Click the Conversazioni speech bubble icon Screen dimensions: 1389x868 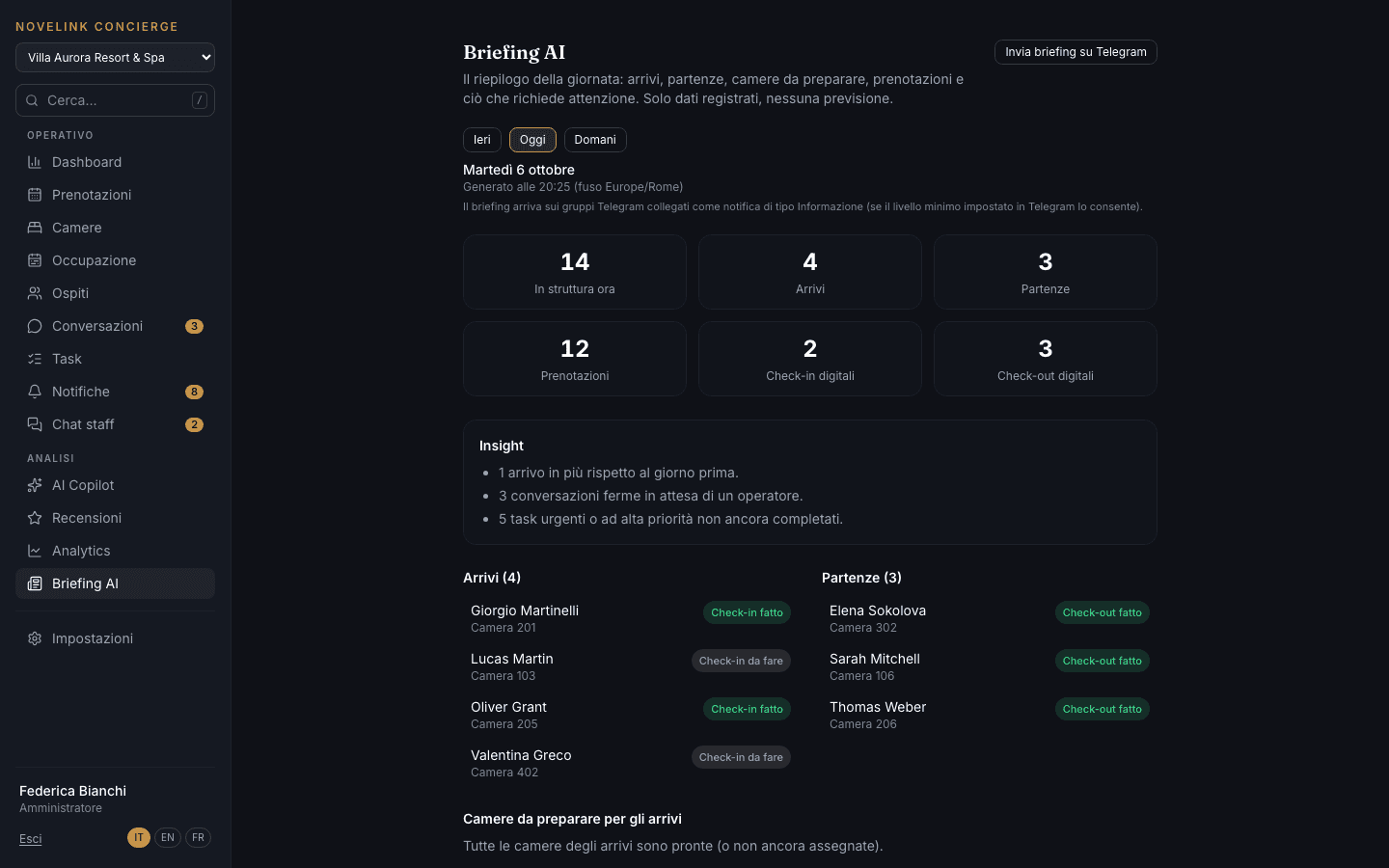[x=35, y=326]
